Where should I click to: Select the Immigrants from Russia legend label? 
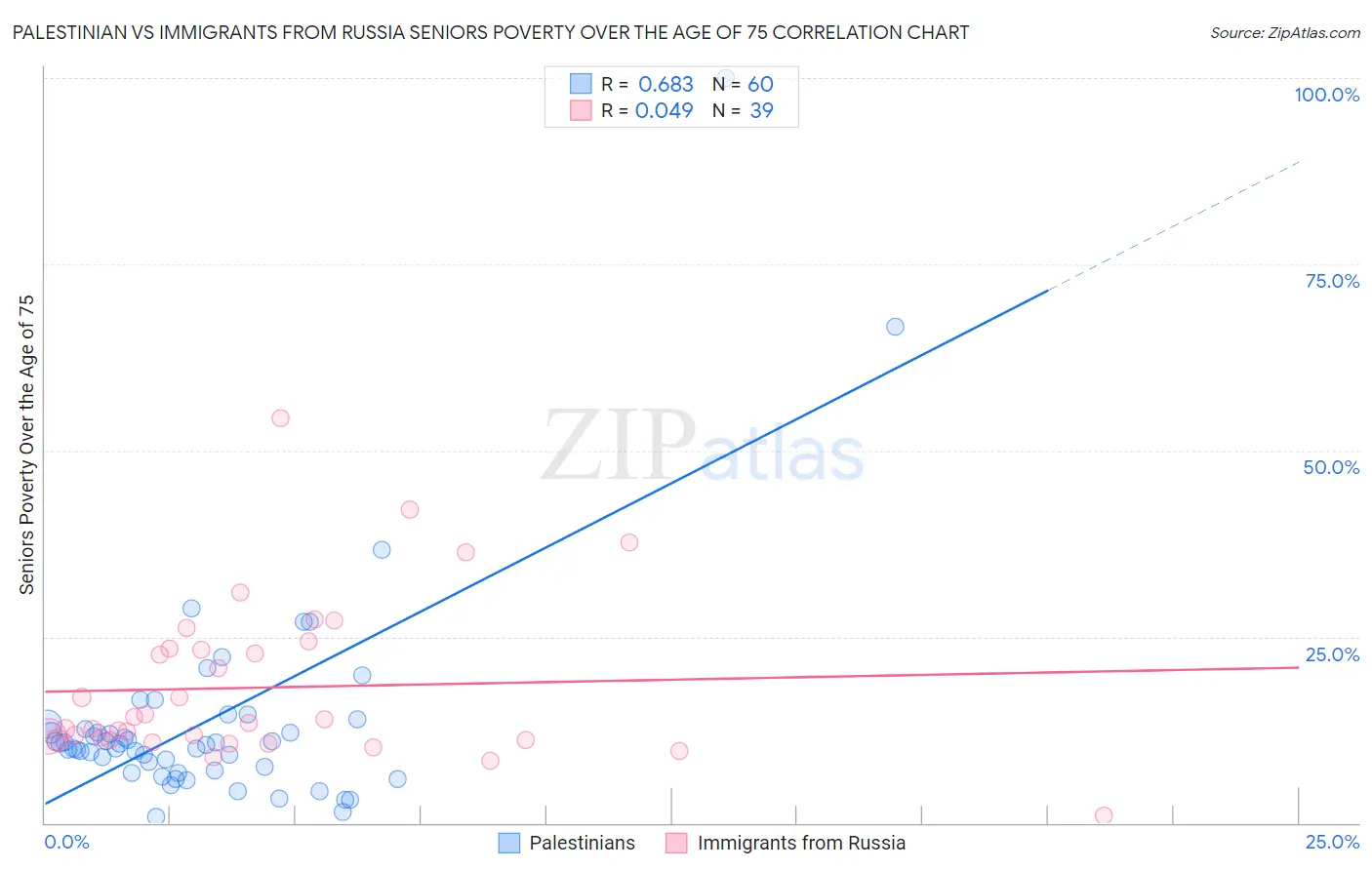[x=801, y=843]
